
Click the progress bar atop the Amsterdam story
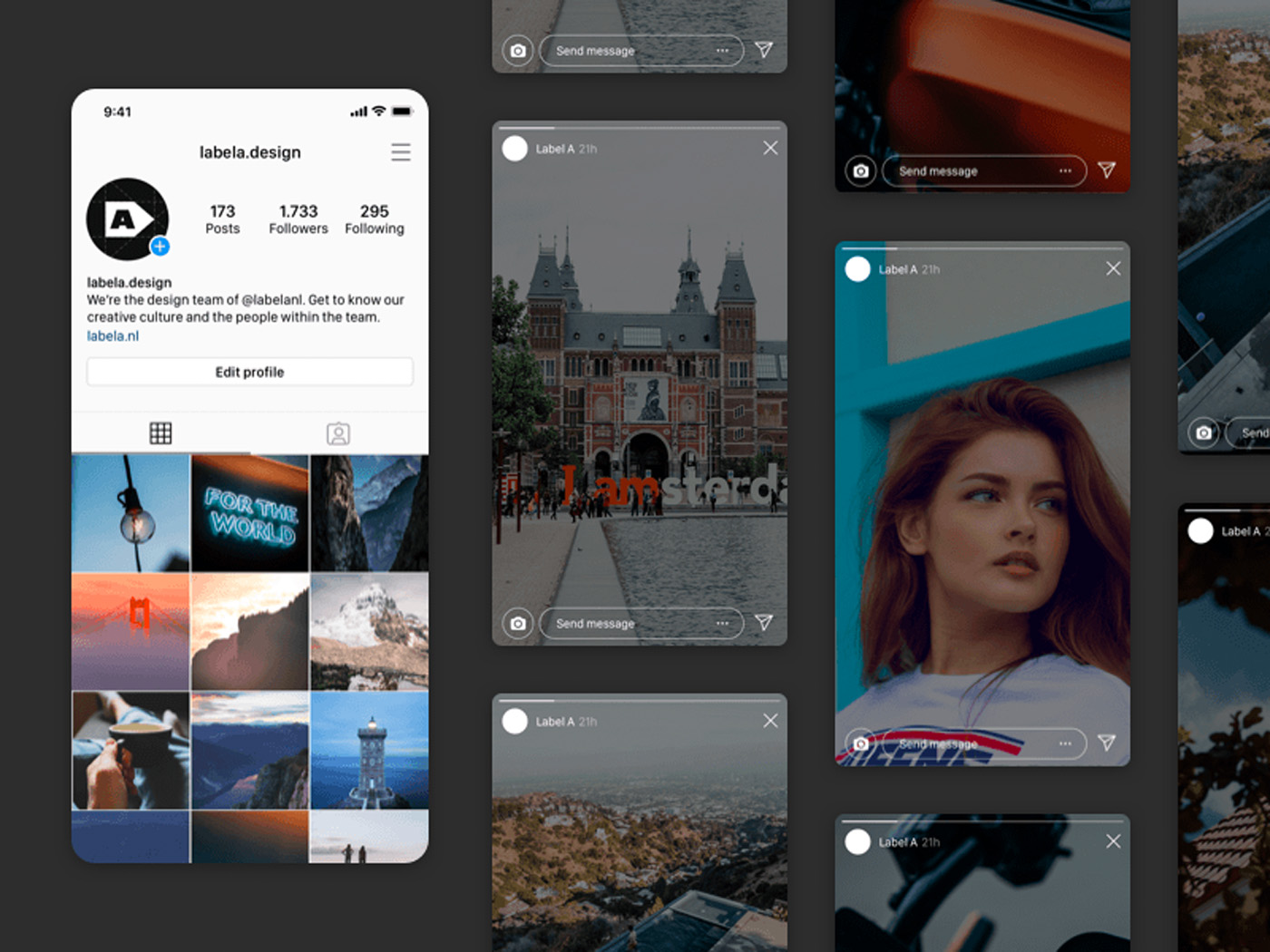coord(640,128)
